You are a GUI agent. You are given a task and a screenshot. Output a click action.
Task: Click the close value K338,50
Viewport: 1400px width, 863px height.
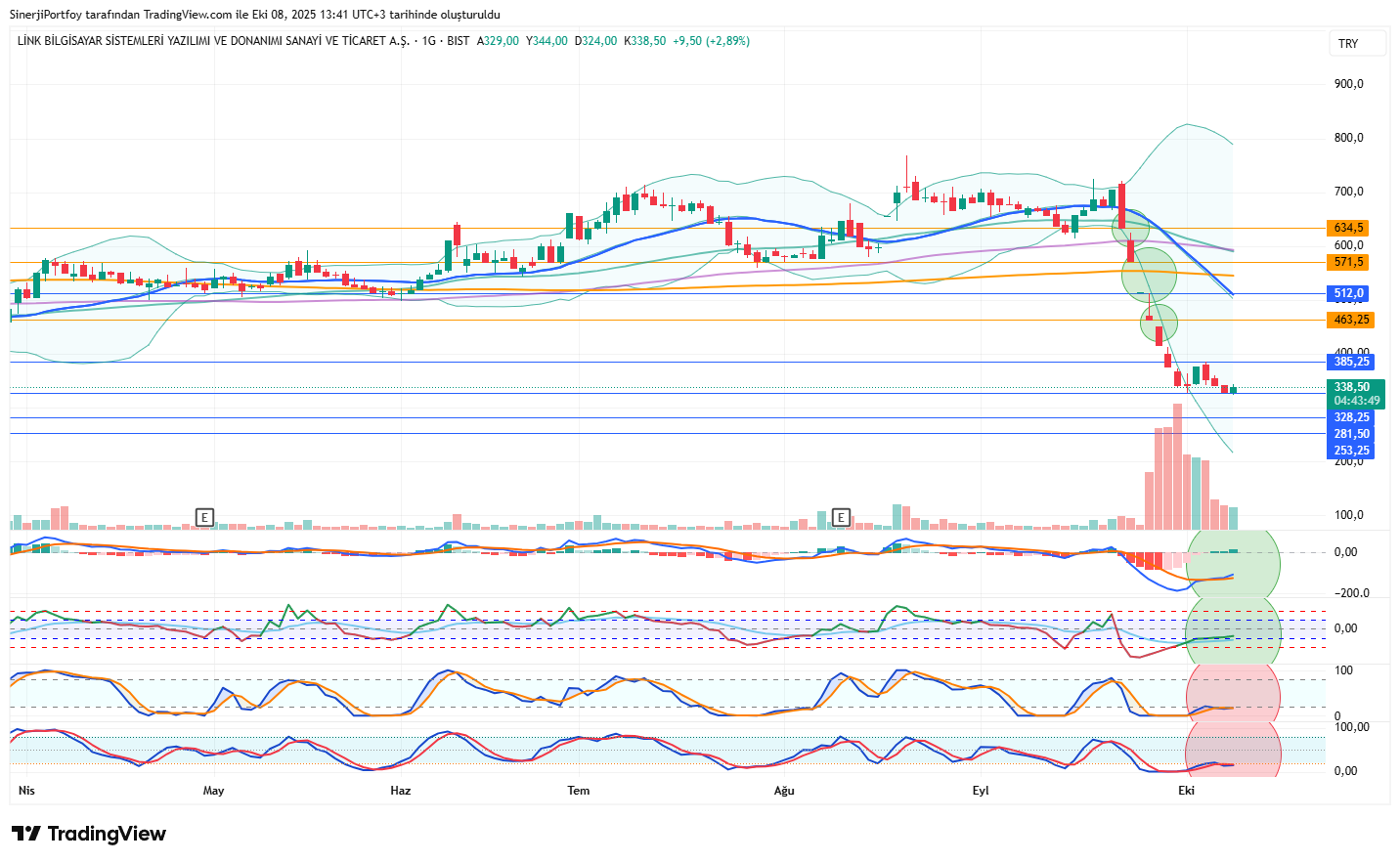coord(644,41)
